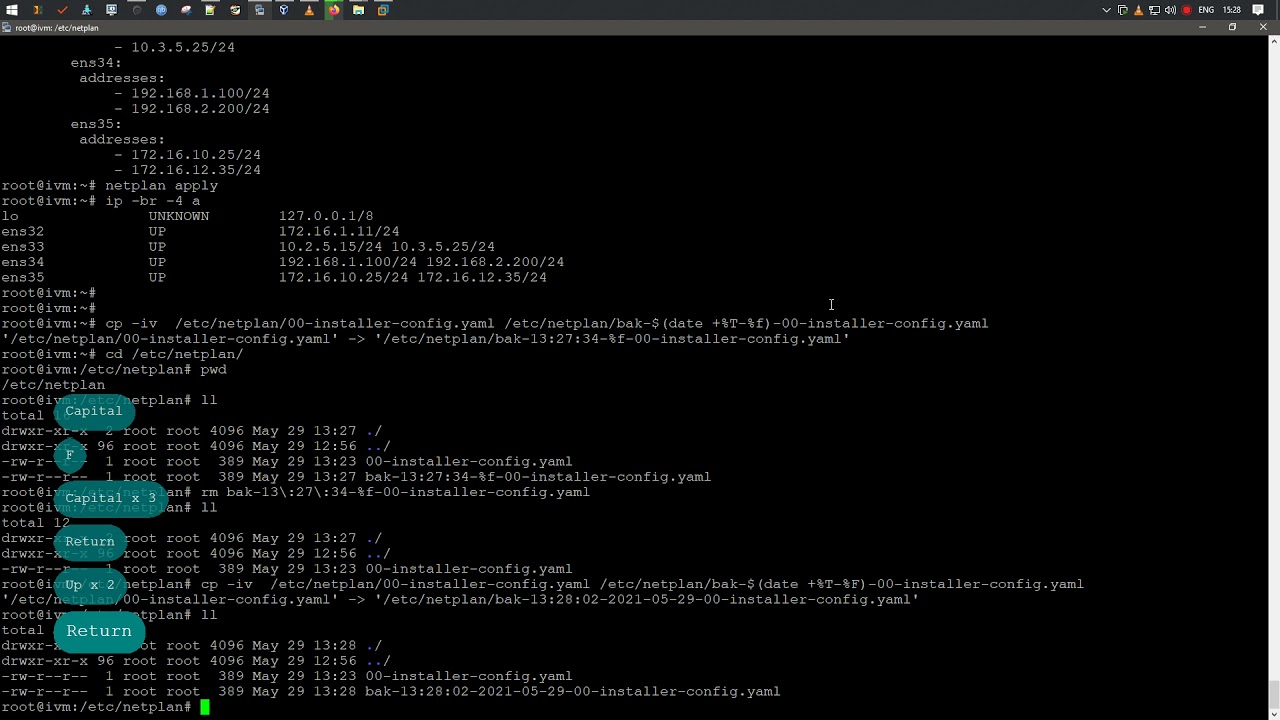Click 'ip -br -4 a' command
The image size is (1280, 720).
152,201
